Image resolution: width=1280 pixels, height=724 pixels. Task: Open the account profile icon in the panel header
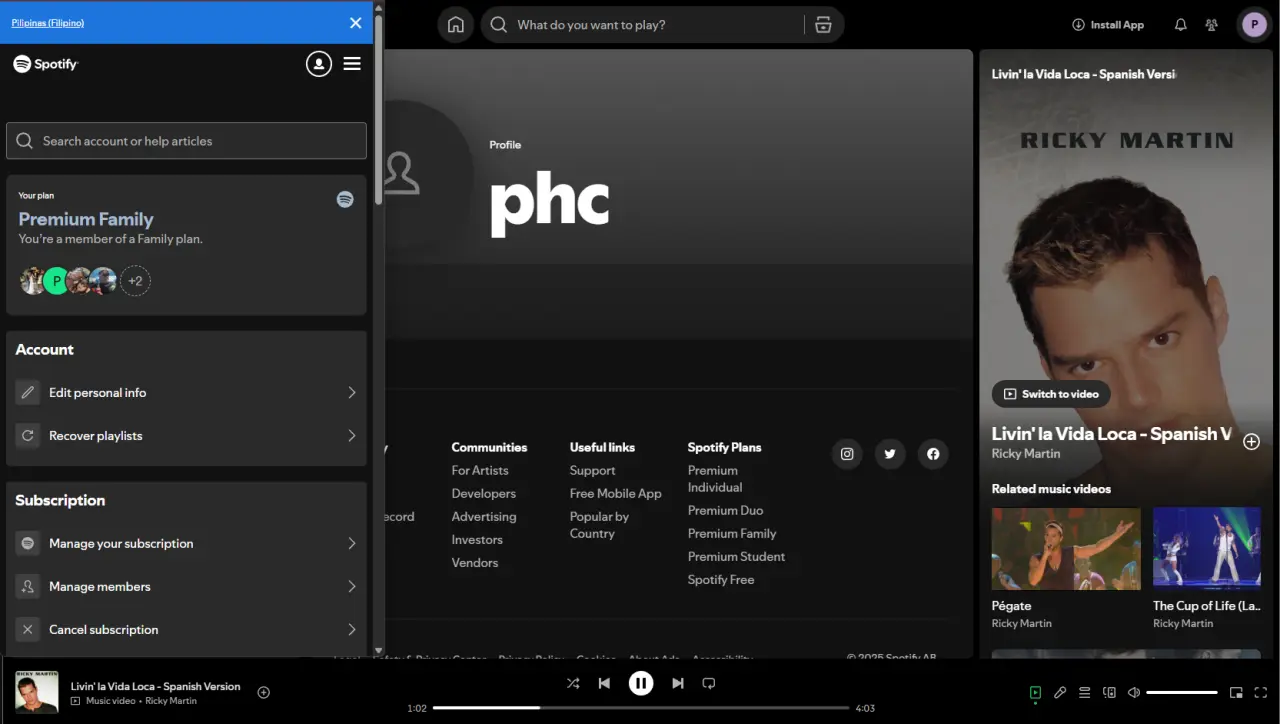point(318,64)
